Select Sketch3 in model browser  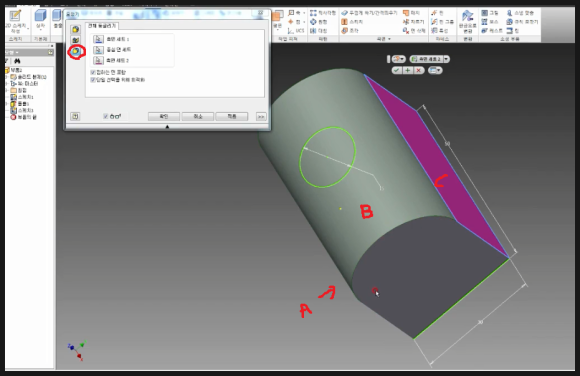click(22, 110)
